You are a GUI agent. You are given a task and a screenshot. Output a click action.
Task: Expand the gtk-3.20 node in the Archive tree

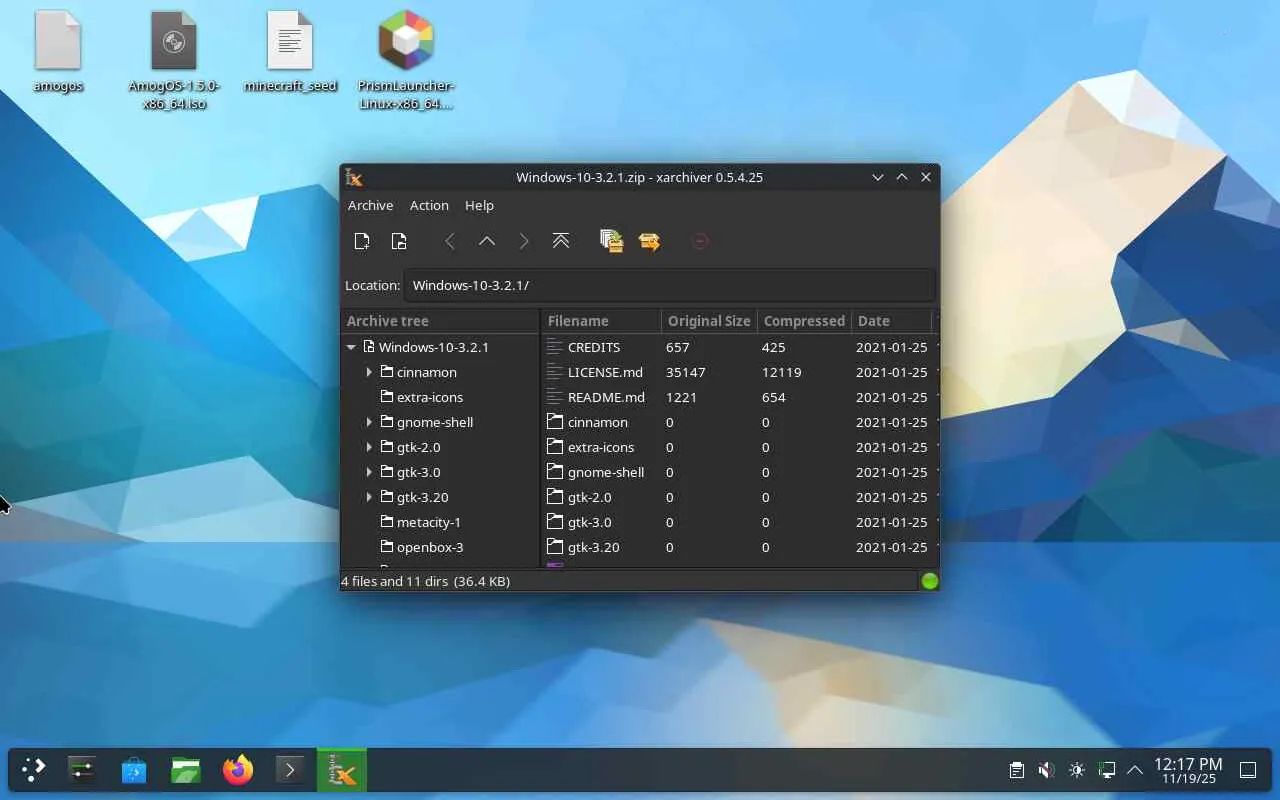[x=369, y=497]
